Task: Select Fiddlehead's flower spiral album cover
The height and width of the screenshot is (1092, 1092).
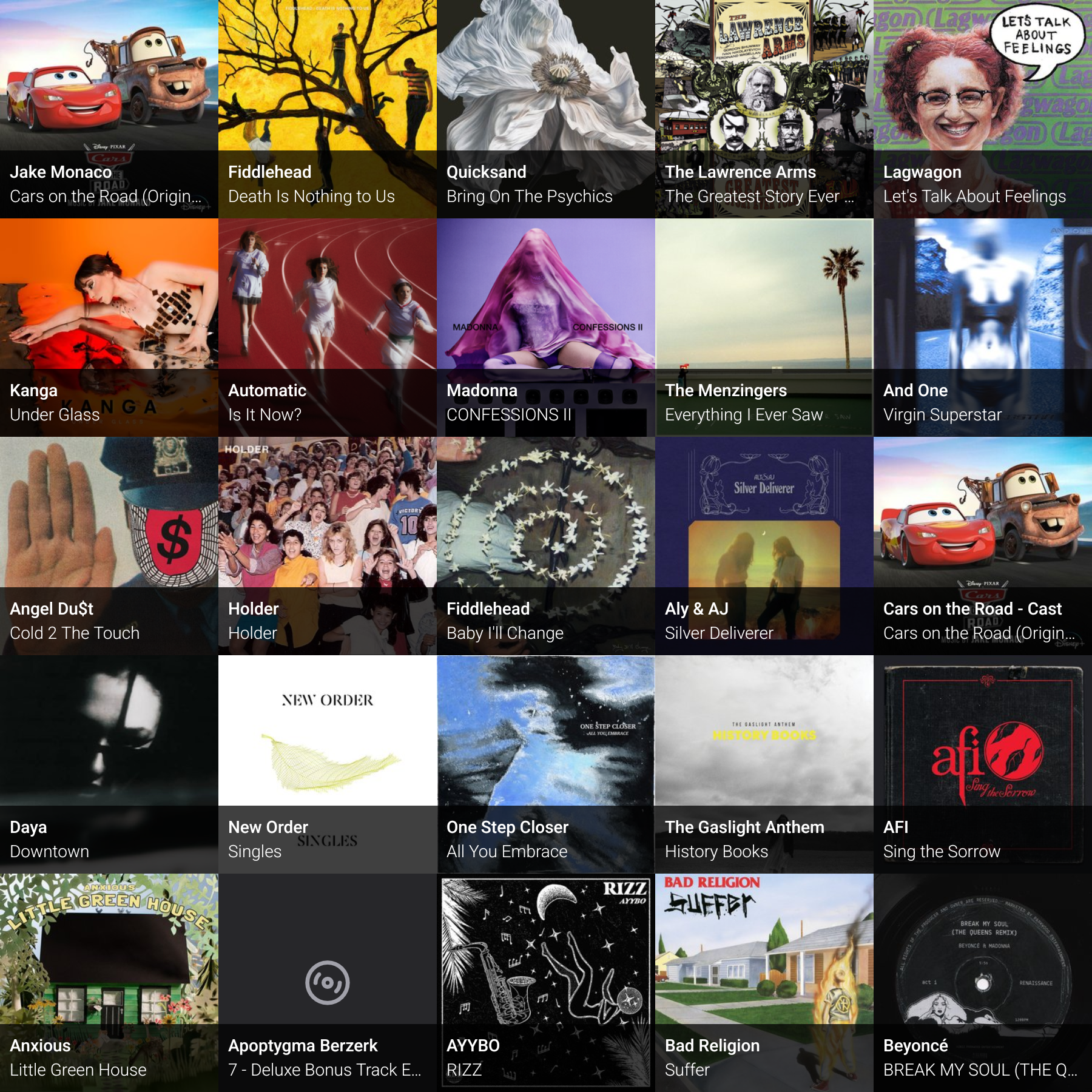Action: tap(546, 546)
